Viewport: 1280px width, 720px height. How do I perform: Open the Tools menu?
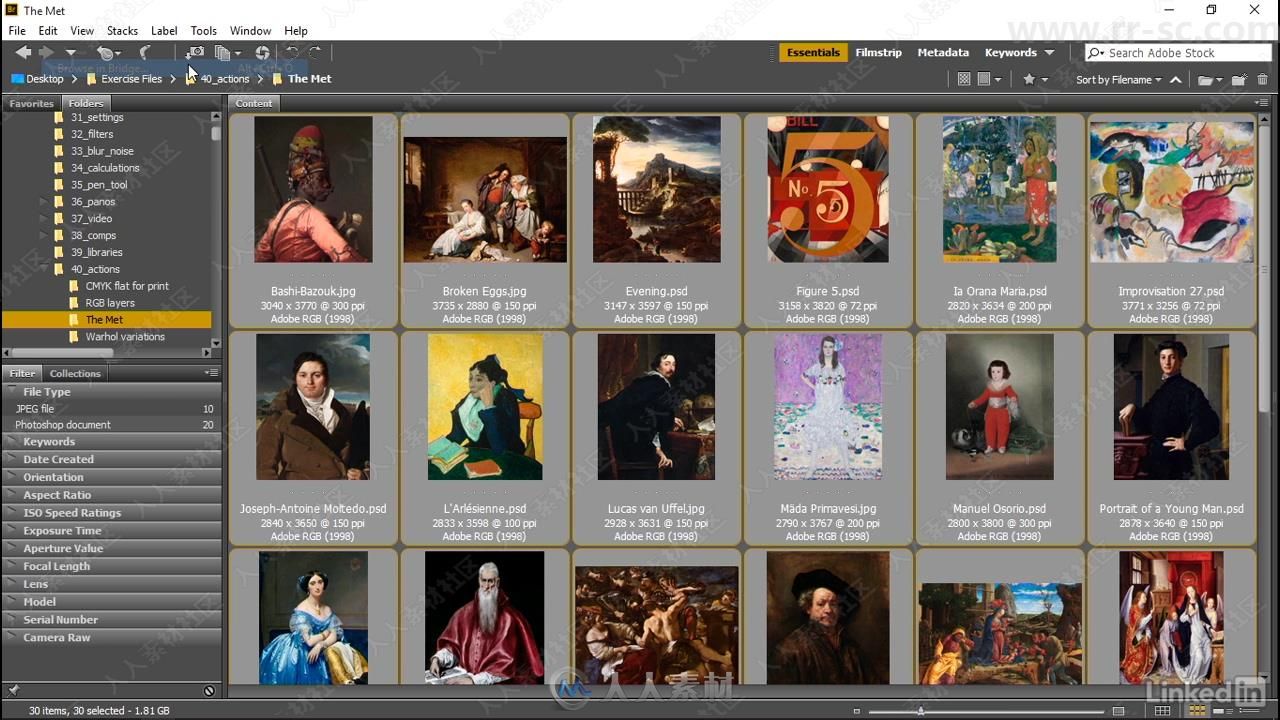tap(203, 31)
